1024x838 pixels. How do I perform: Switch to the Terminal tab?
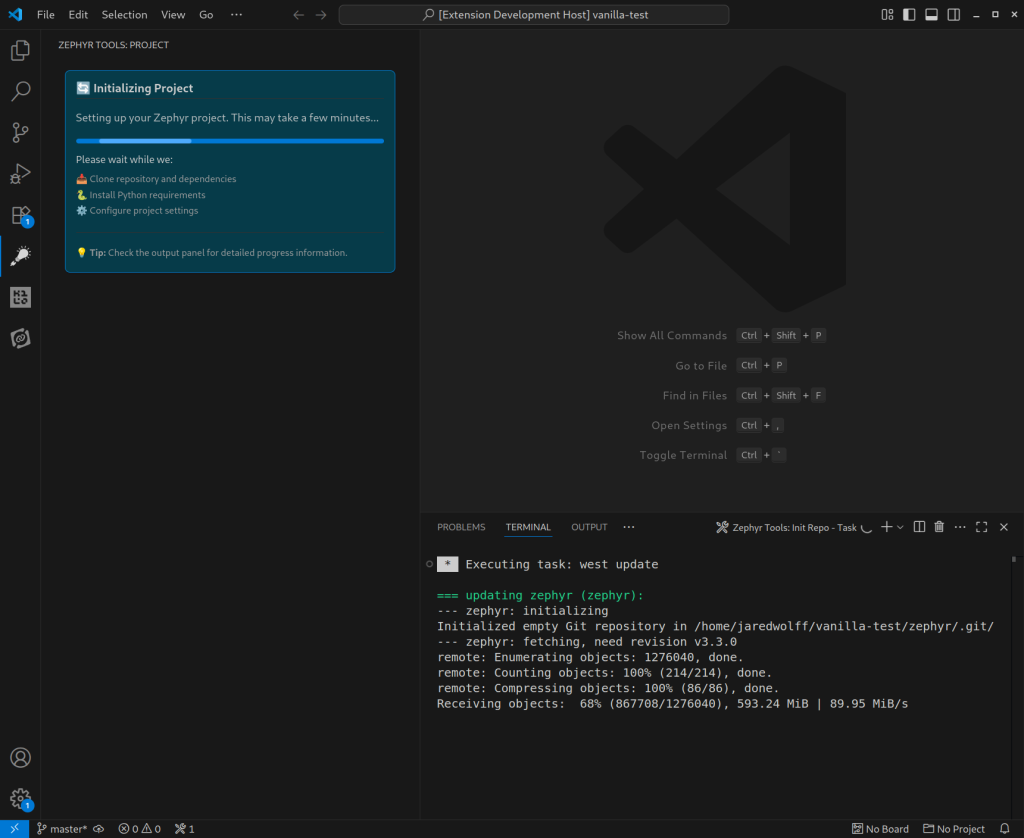pyautogui.click(x=528, y=527)
